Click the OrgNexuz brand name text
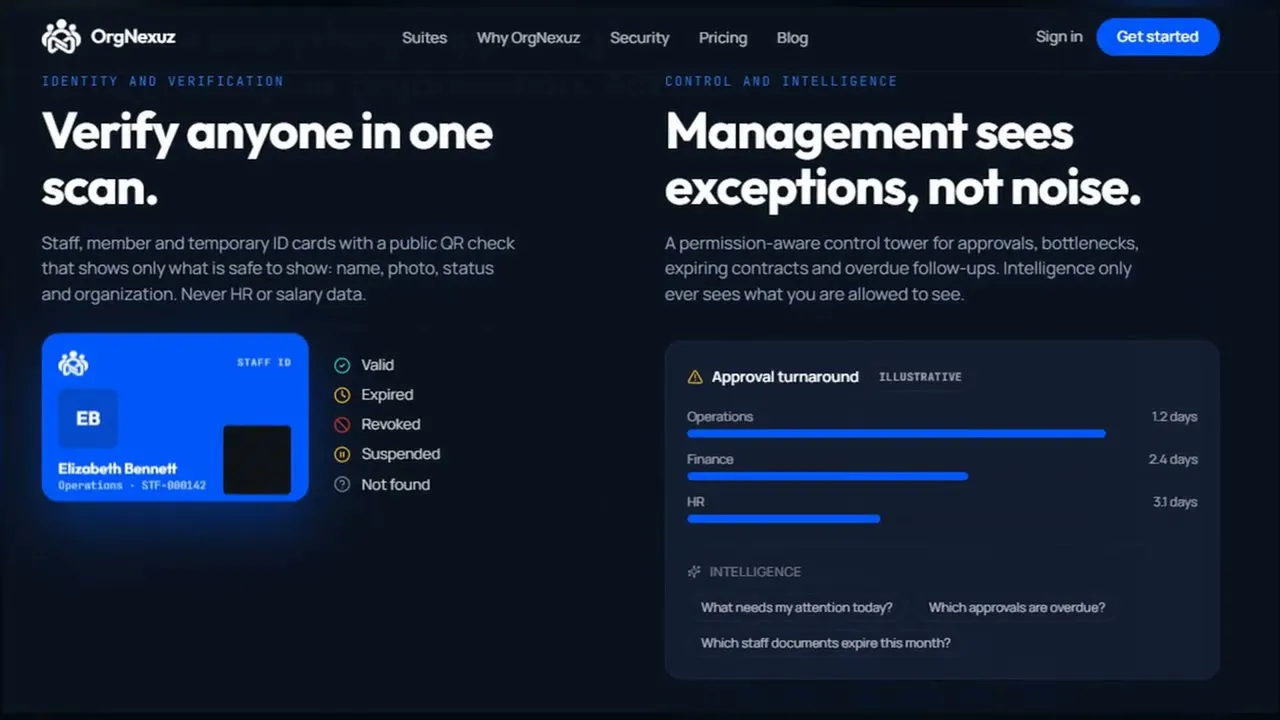The image size is (1280, 720). pyautogui.click(x=133, y=37)
